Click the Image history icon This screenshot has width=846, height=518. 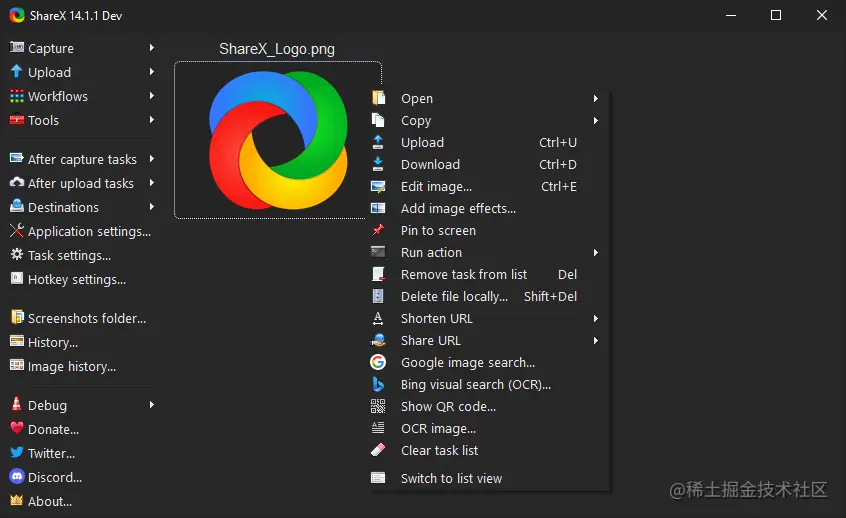coord(17,365)
